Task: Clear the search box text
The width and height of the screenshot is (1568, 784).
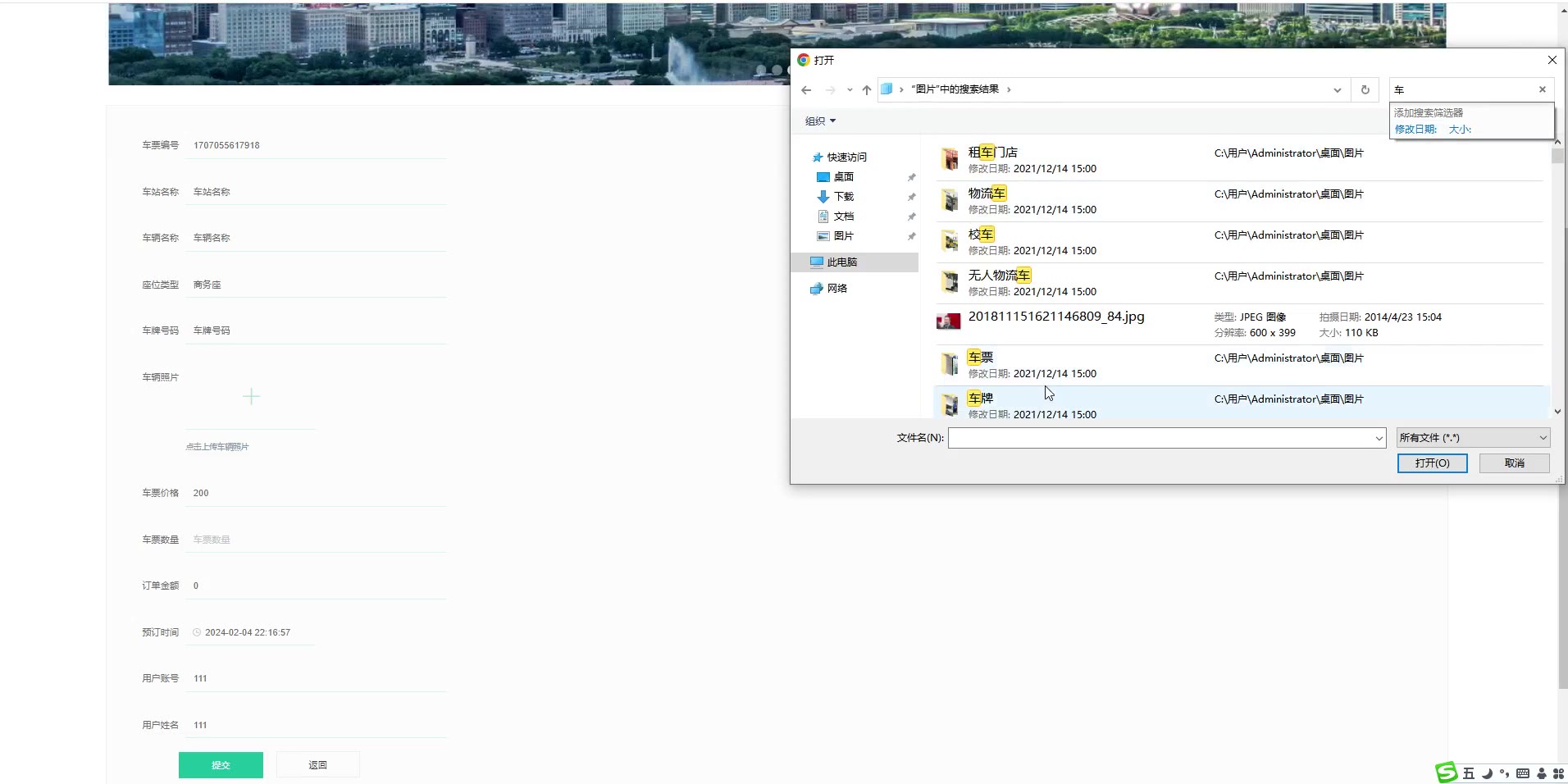Action: (x=1543, y=89)
